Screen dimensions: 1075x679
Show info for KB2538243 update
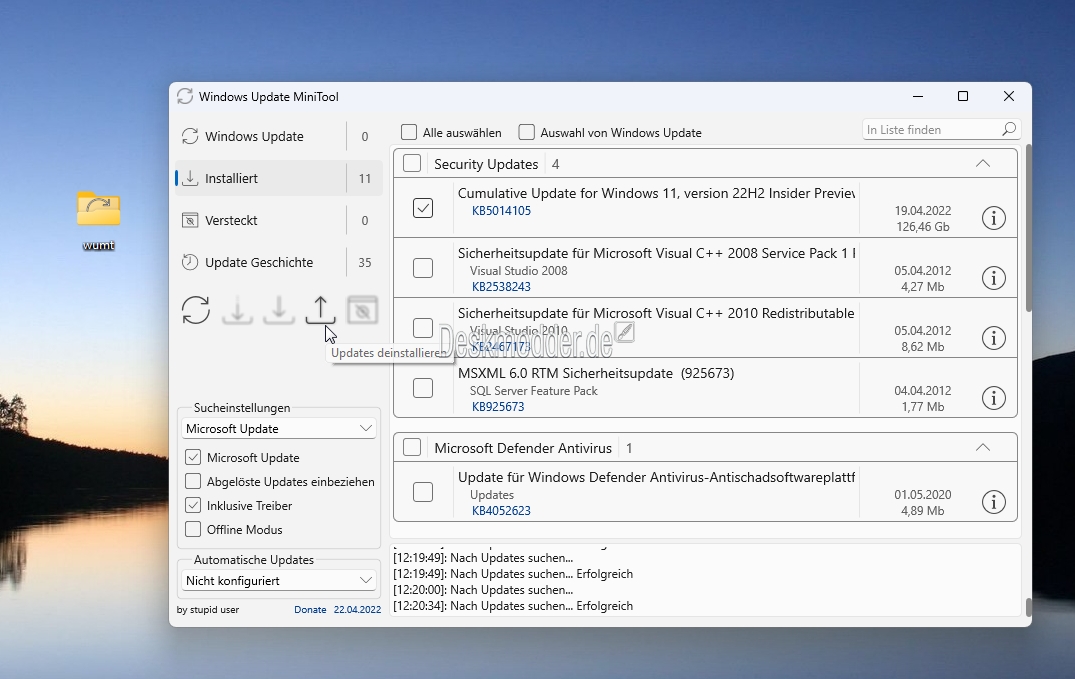tap(993, 278)
